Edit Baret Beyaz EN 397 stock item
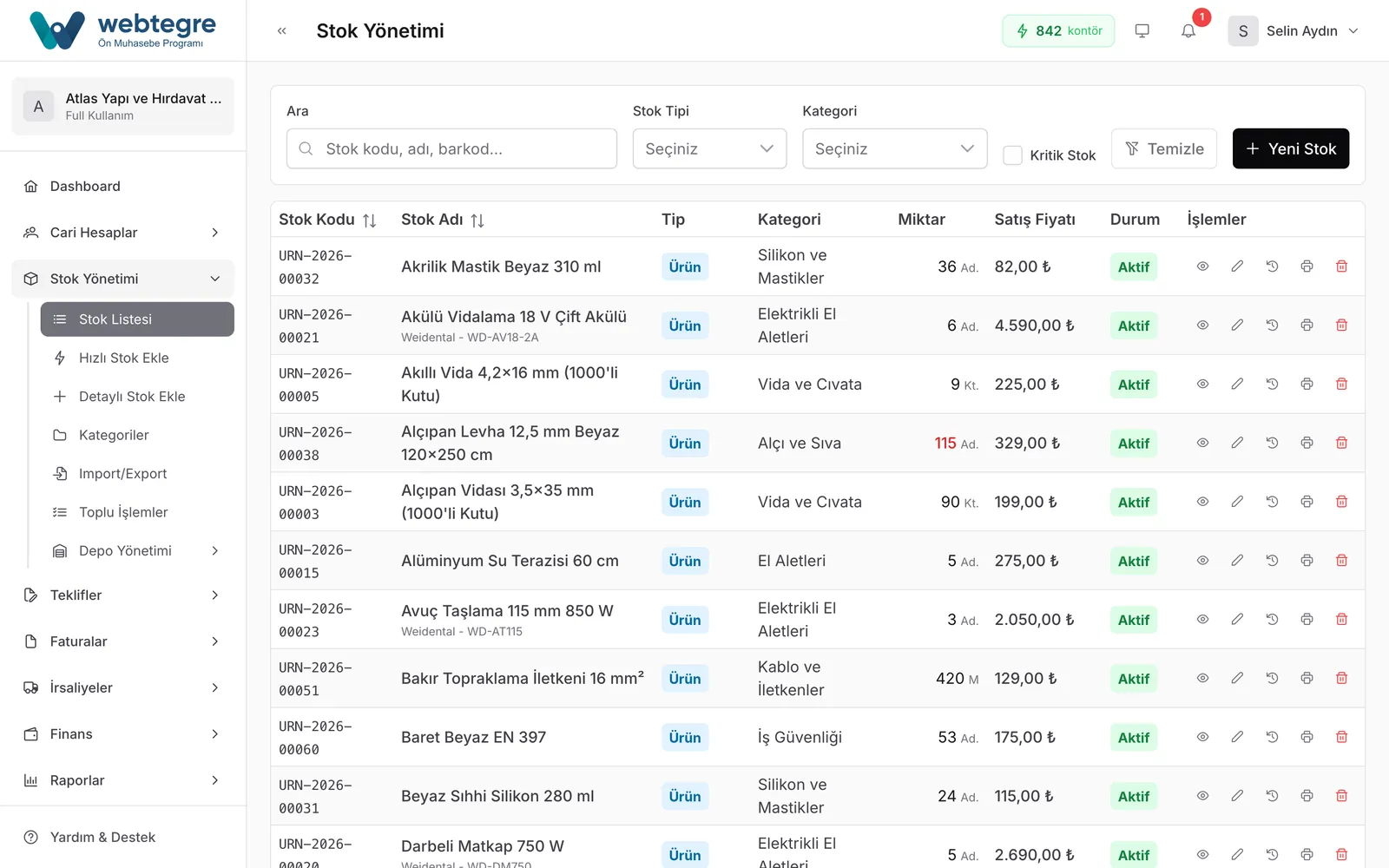 click(1237, 737)
